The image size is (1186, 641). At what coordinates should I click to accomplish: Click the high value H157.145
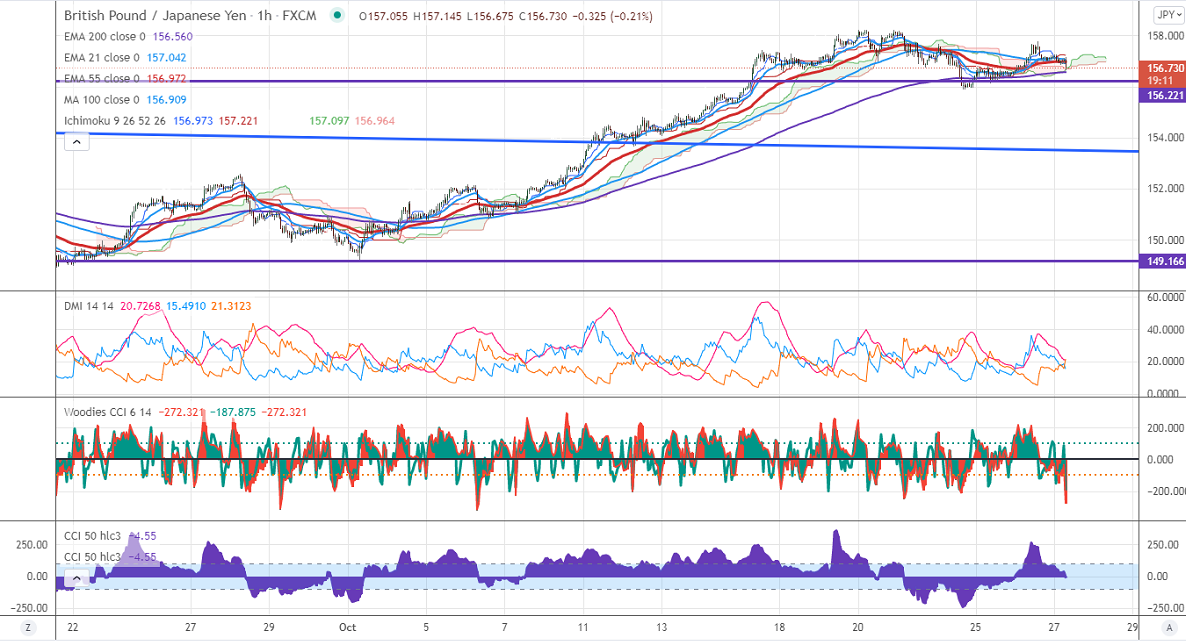tap(437, 16)
